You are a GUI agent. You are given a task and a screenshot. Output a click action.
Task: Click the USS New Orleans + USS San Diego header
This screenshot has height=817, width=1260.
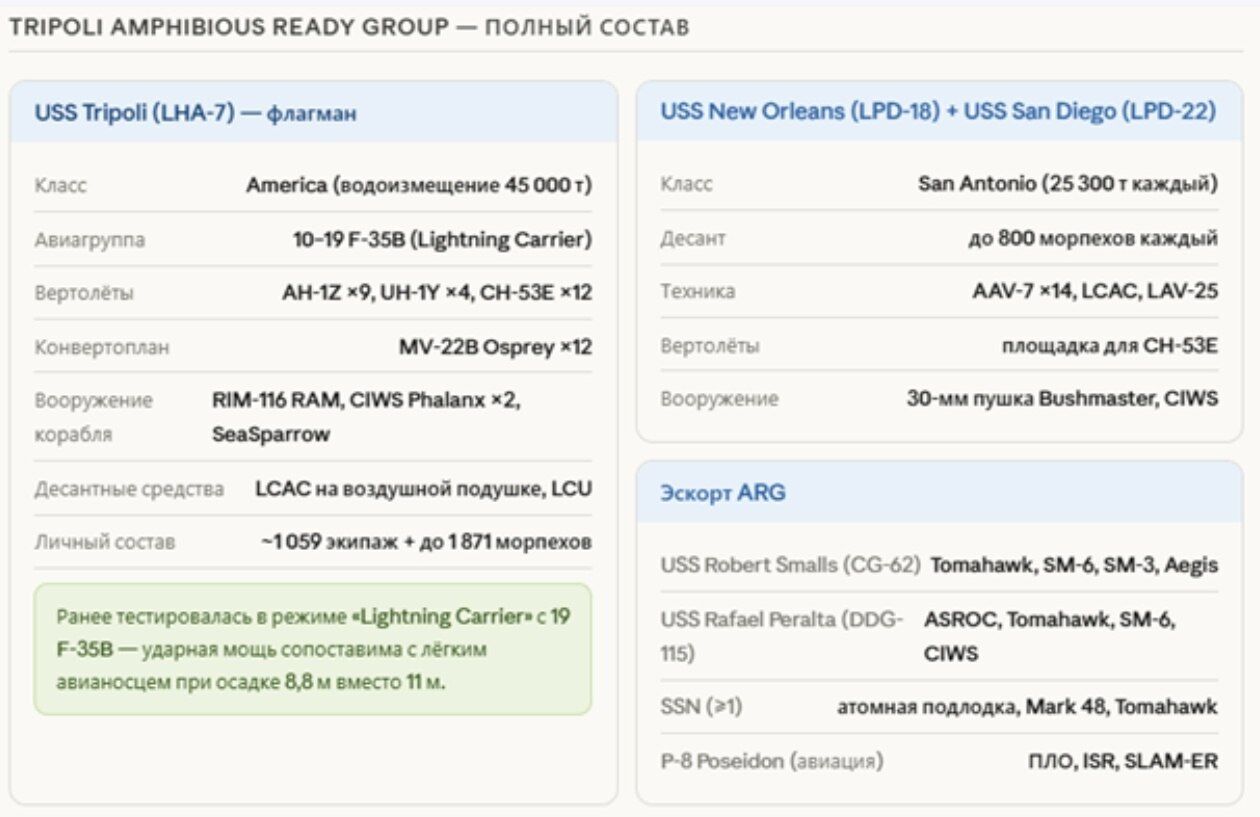(937, 112)
